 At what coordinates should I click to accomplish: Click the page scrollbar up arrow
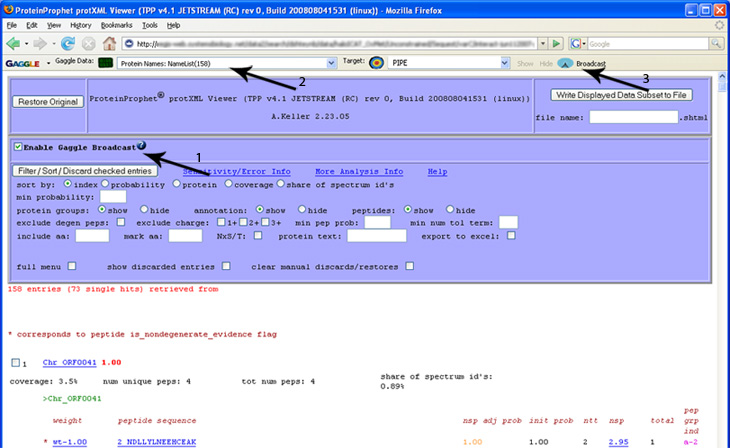tap(722, 76)
